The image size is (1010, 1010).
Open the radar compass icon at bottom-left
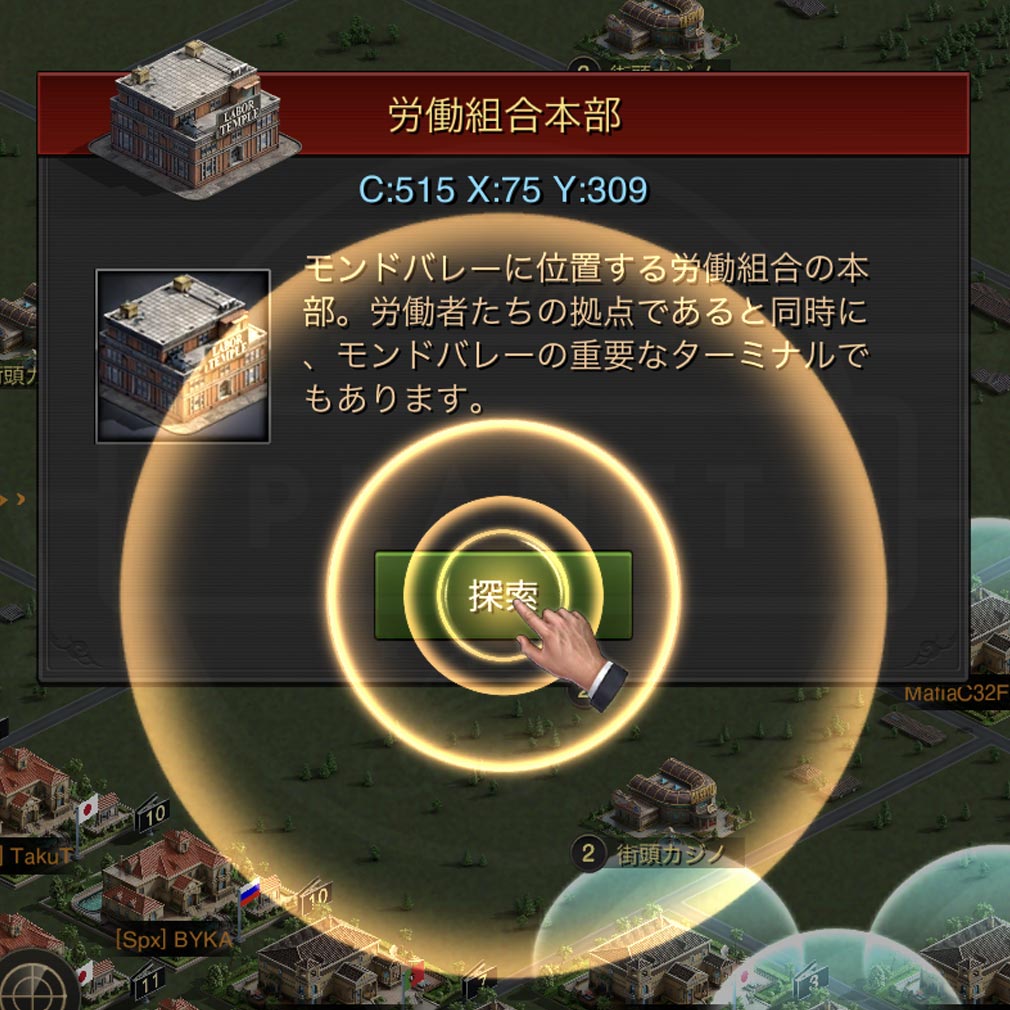[x=35, y=982]
